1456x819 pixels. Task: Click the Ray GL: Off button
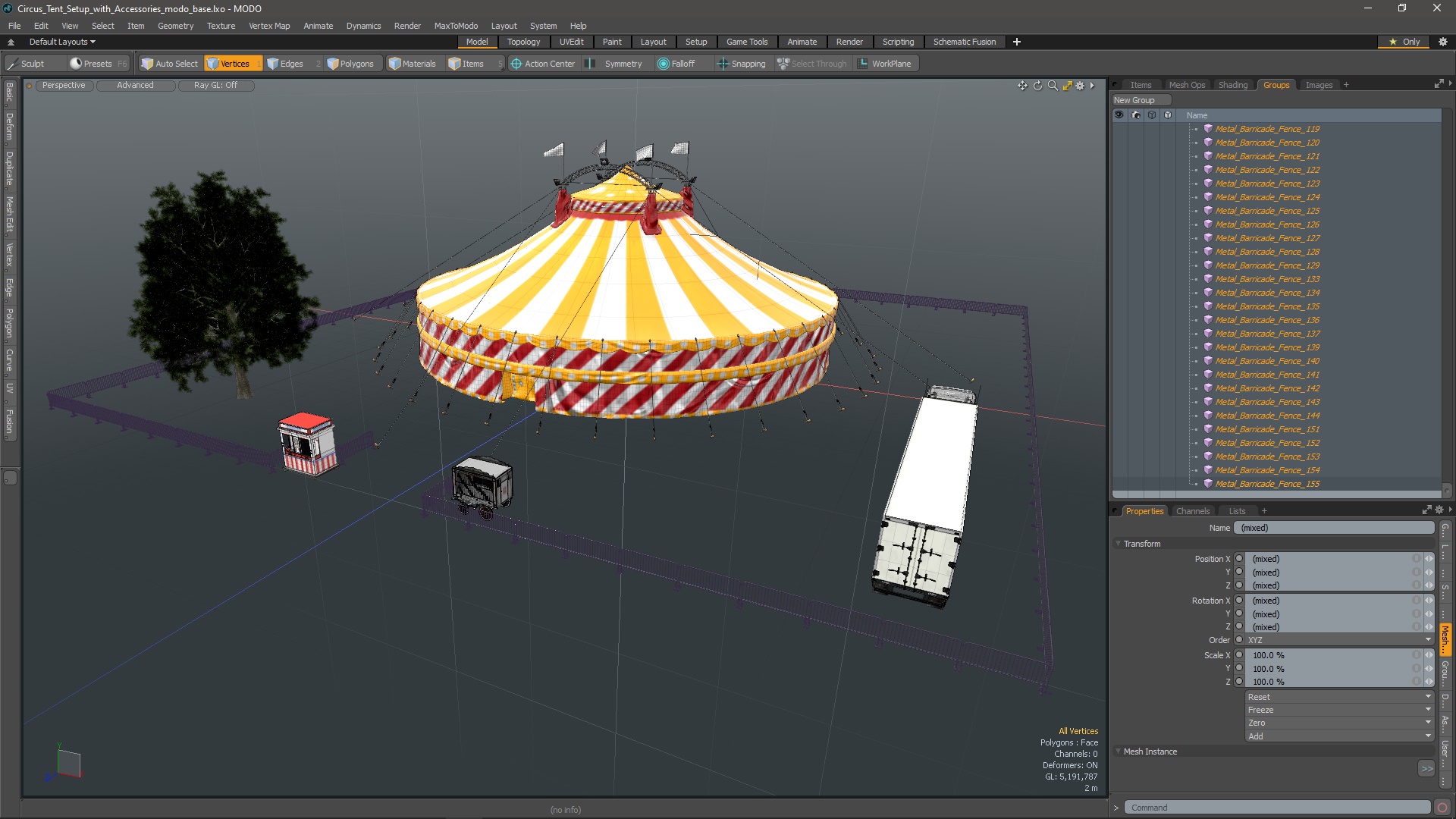coord(215,85)
